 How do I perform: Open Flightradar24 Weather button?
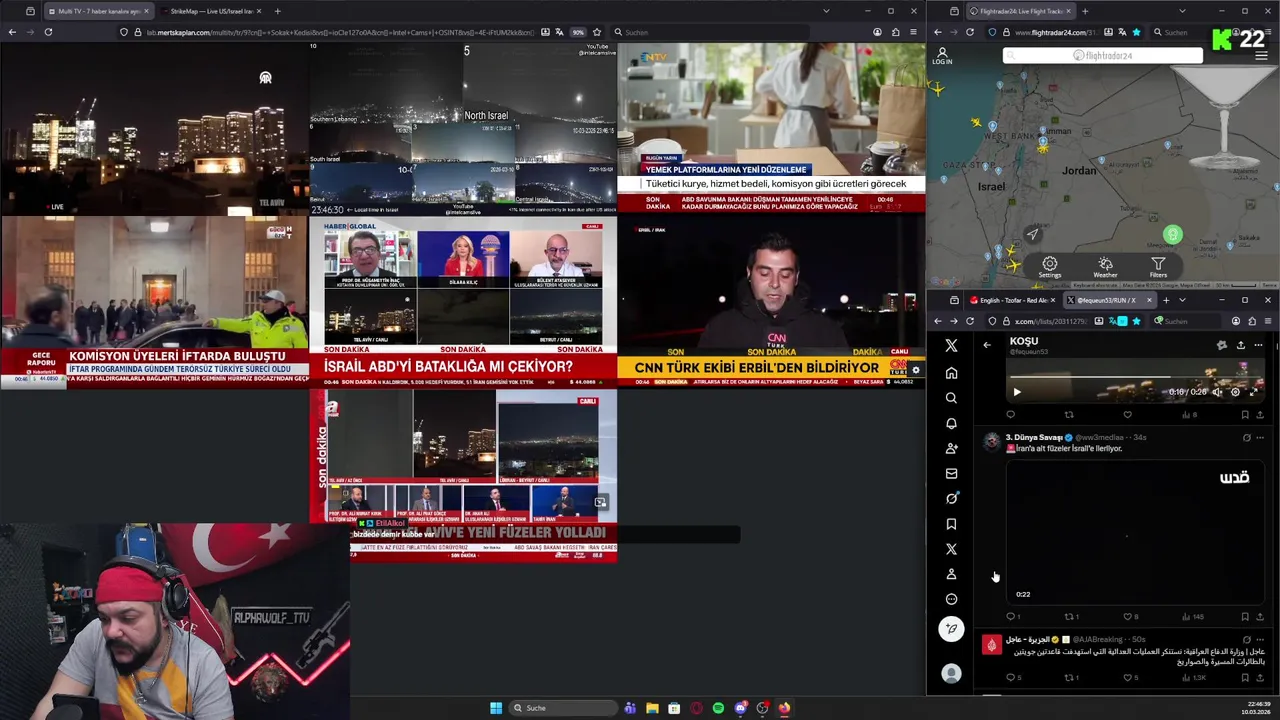click(1105, 268)
